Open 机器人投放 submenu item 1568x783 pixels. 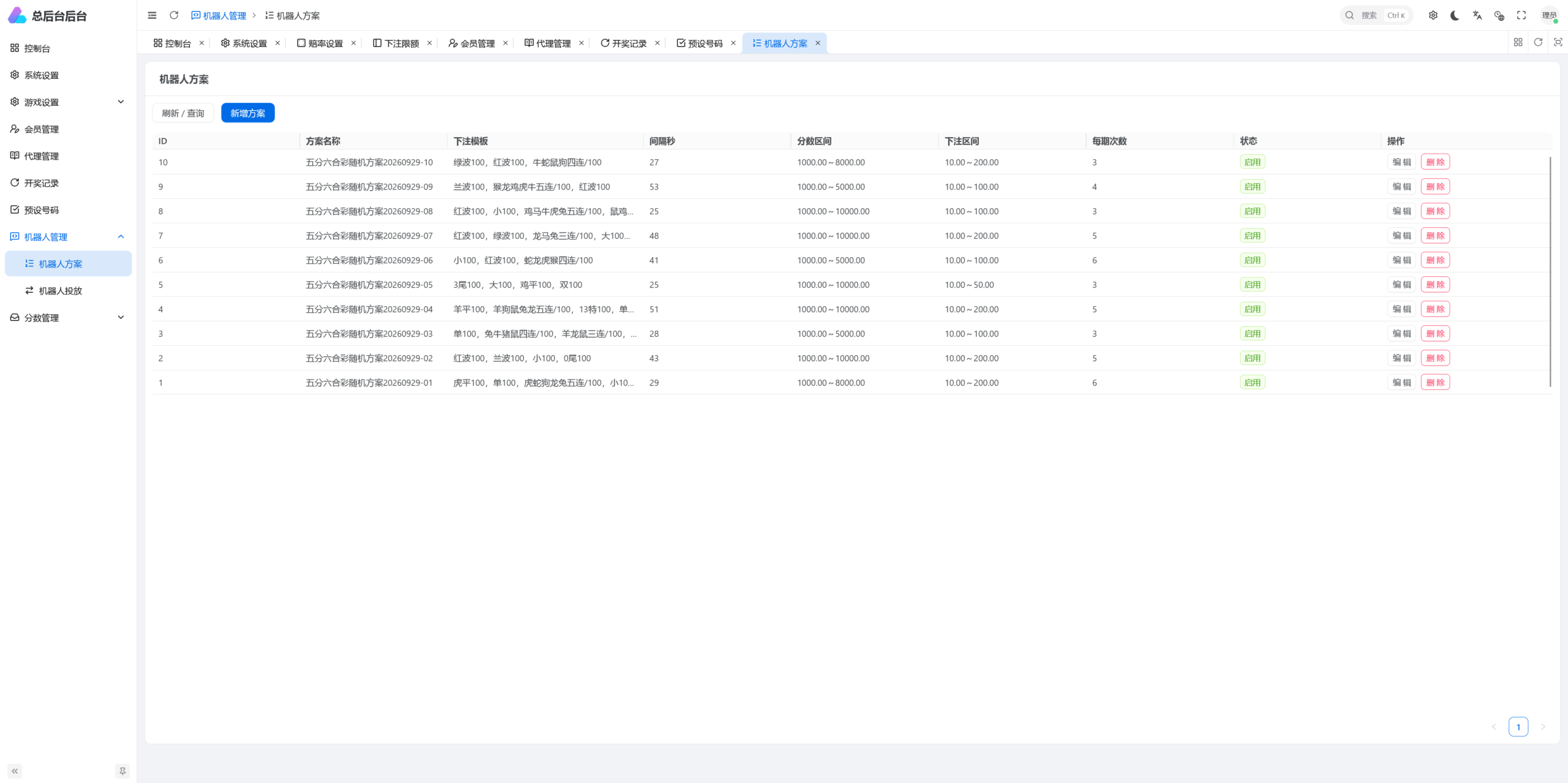coord(69,291)
